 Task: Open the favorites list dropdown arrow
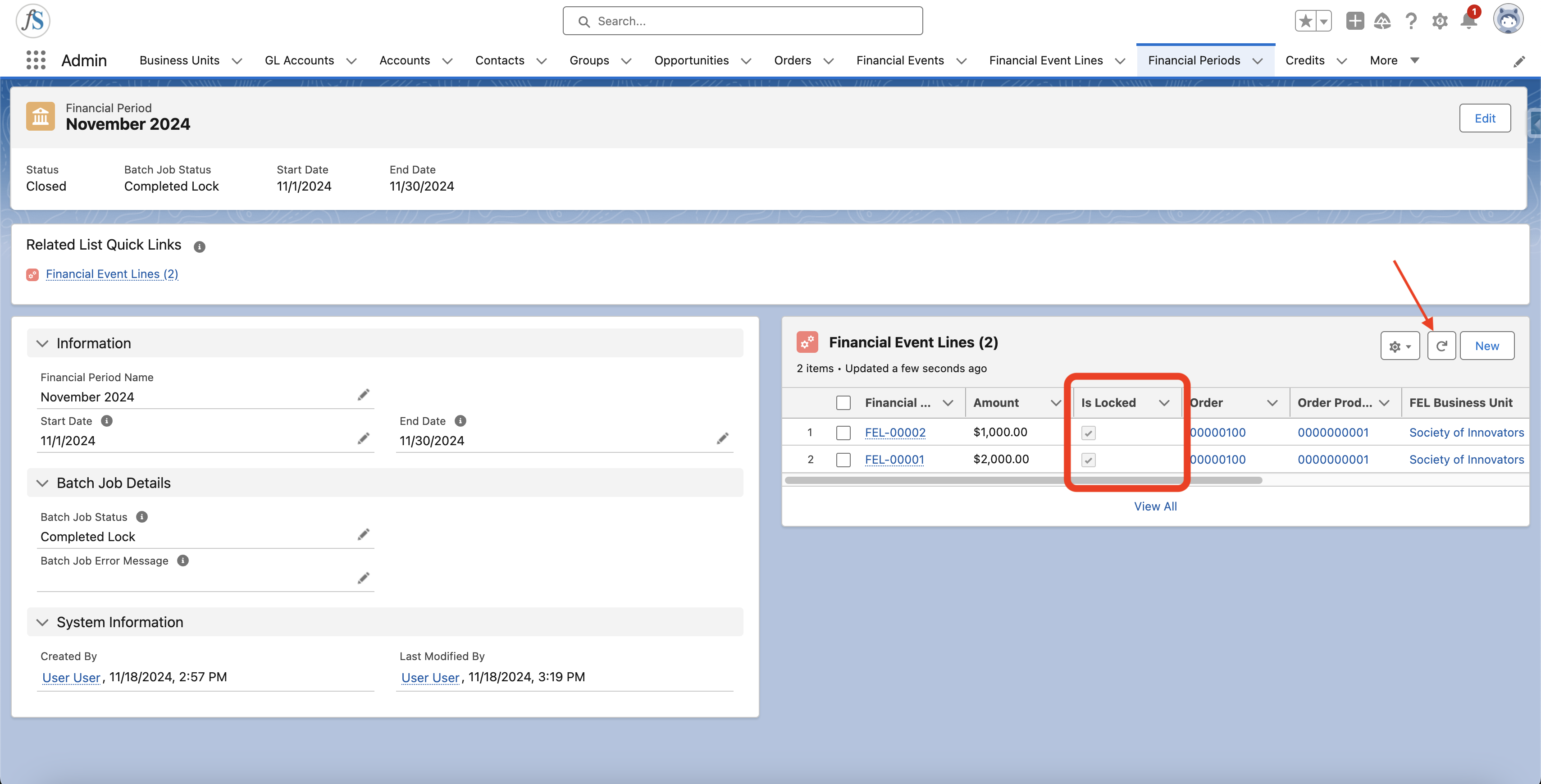[1324, 21]
